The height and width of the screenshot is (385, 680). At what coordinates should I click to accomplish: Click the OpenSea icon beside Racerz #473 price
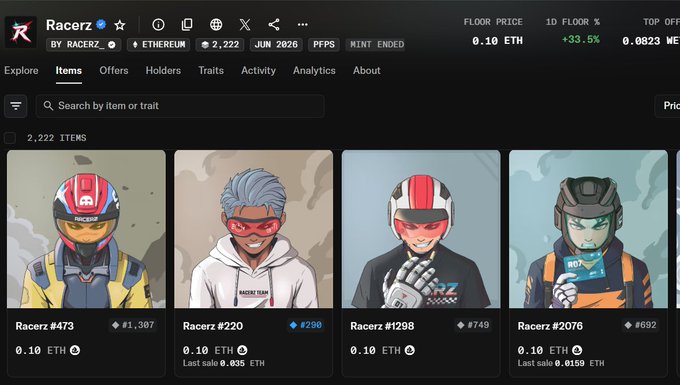(x=75, y=350)
